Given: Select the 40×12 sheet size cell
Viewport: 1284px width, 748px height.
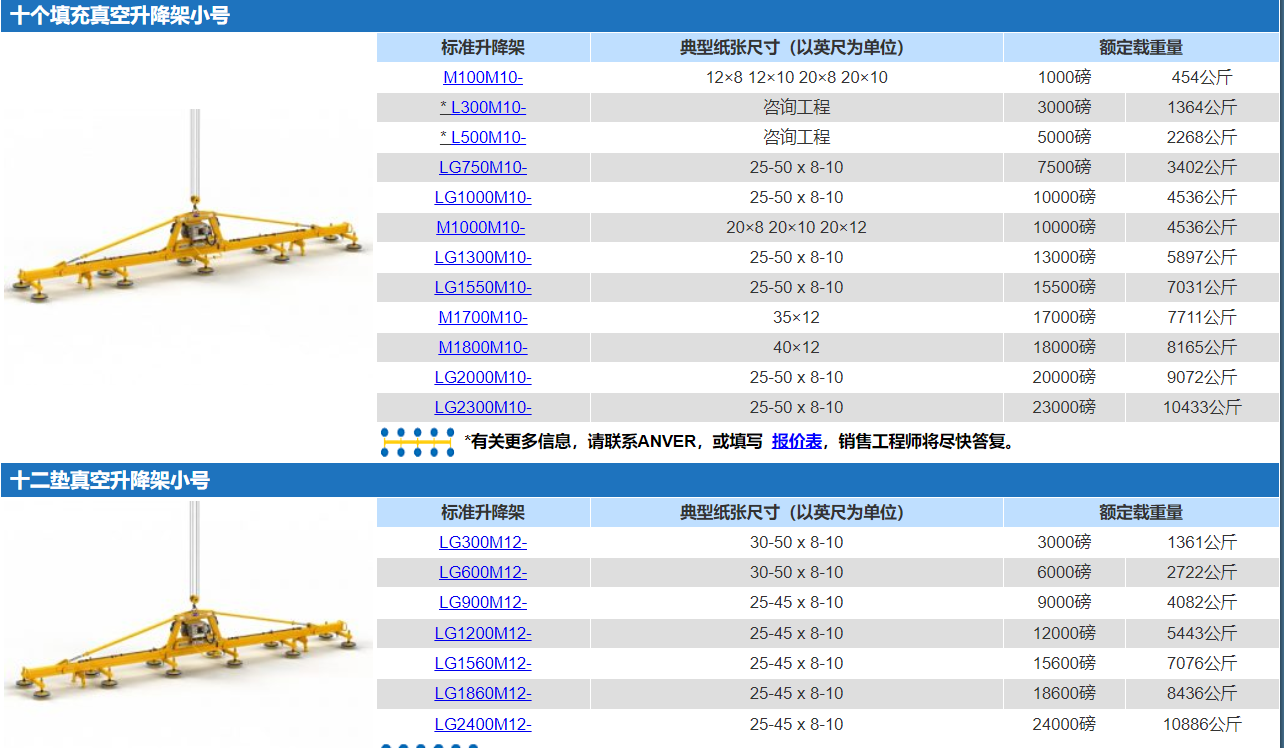Looking at the screenshot, I should 796,347.
